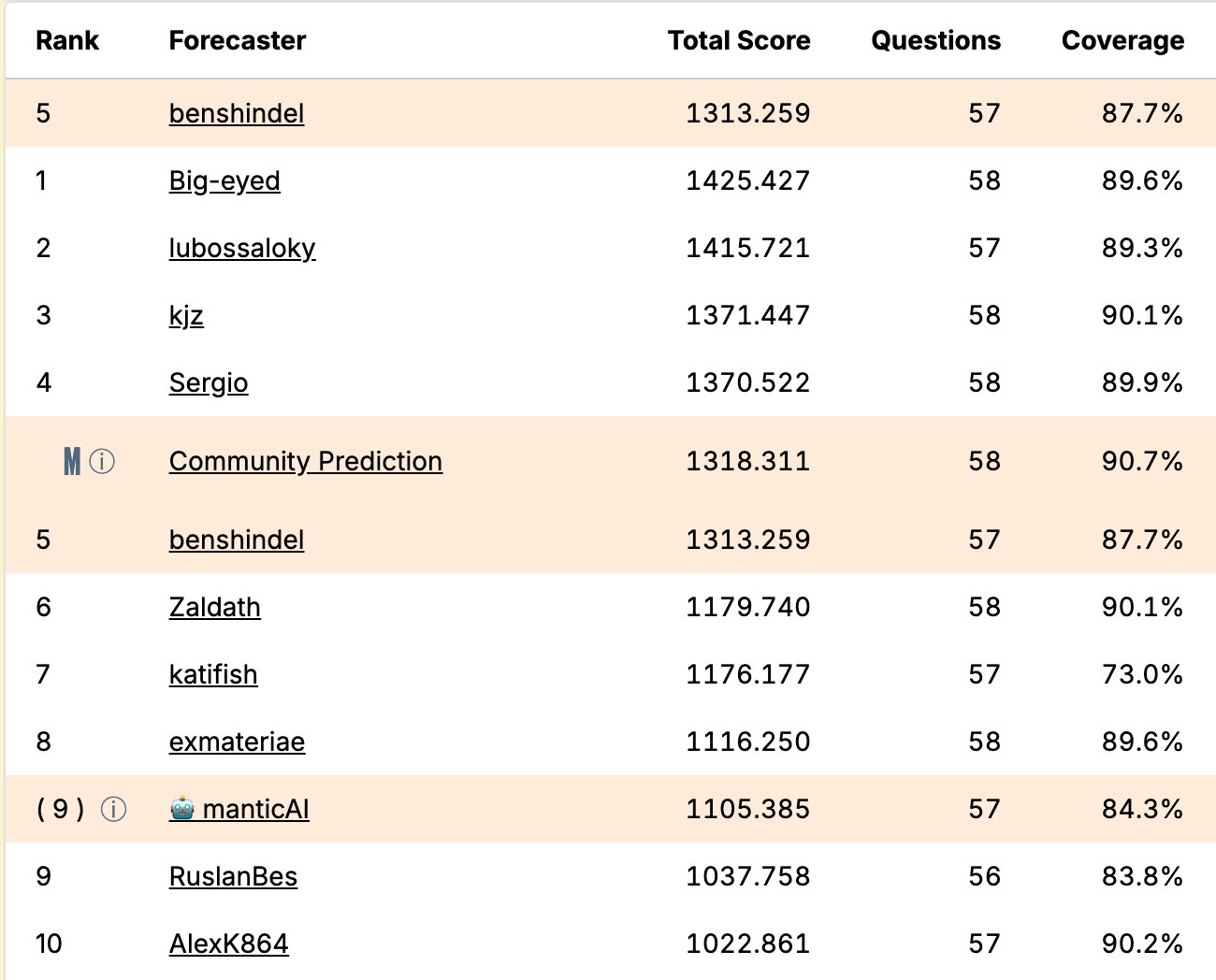1216x980 pixels.
Task: Open the exmateriae profile link
Action: (237, 742)
